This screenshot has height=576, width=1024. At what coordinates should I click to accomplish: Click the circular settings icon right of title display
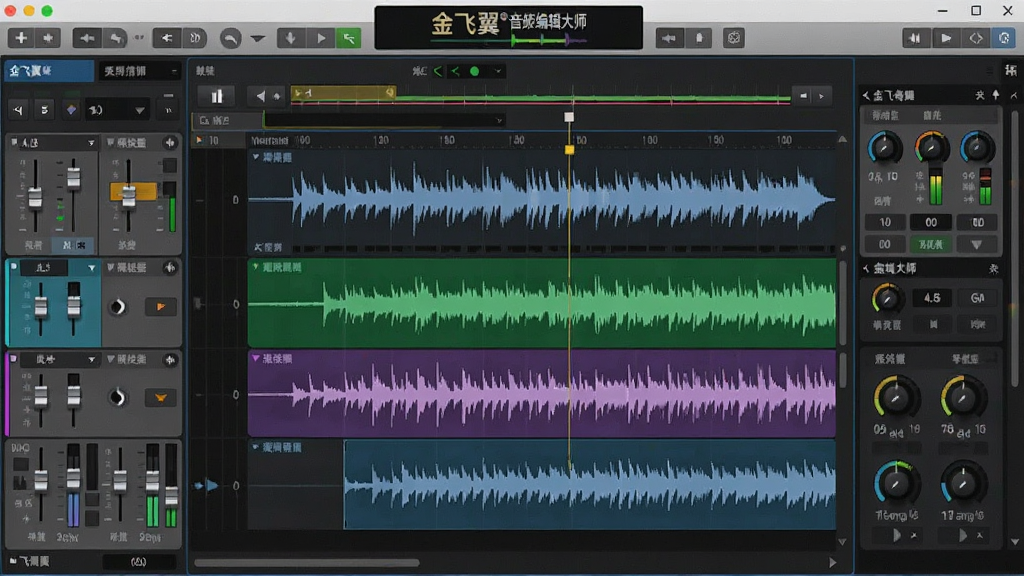click(x=734, y=38)
